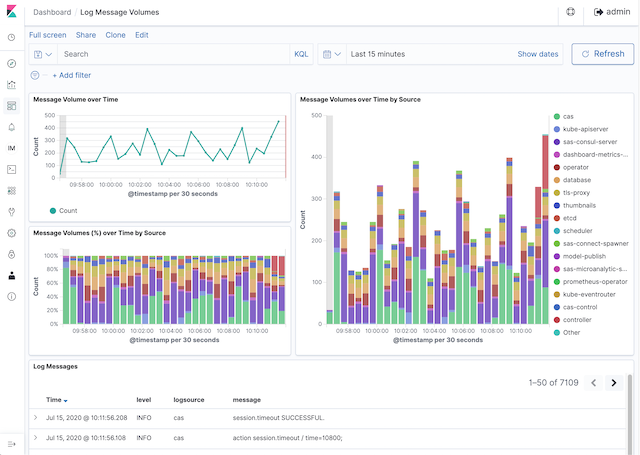Viewport: 640px width, 455px height.
Task: Toggle tls-proxy legend entry
Action: [x=572, y=193]
